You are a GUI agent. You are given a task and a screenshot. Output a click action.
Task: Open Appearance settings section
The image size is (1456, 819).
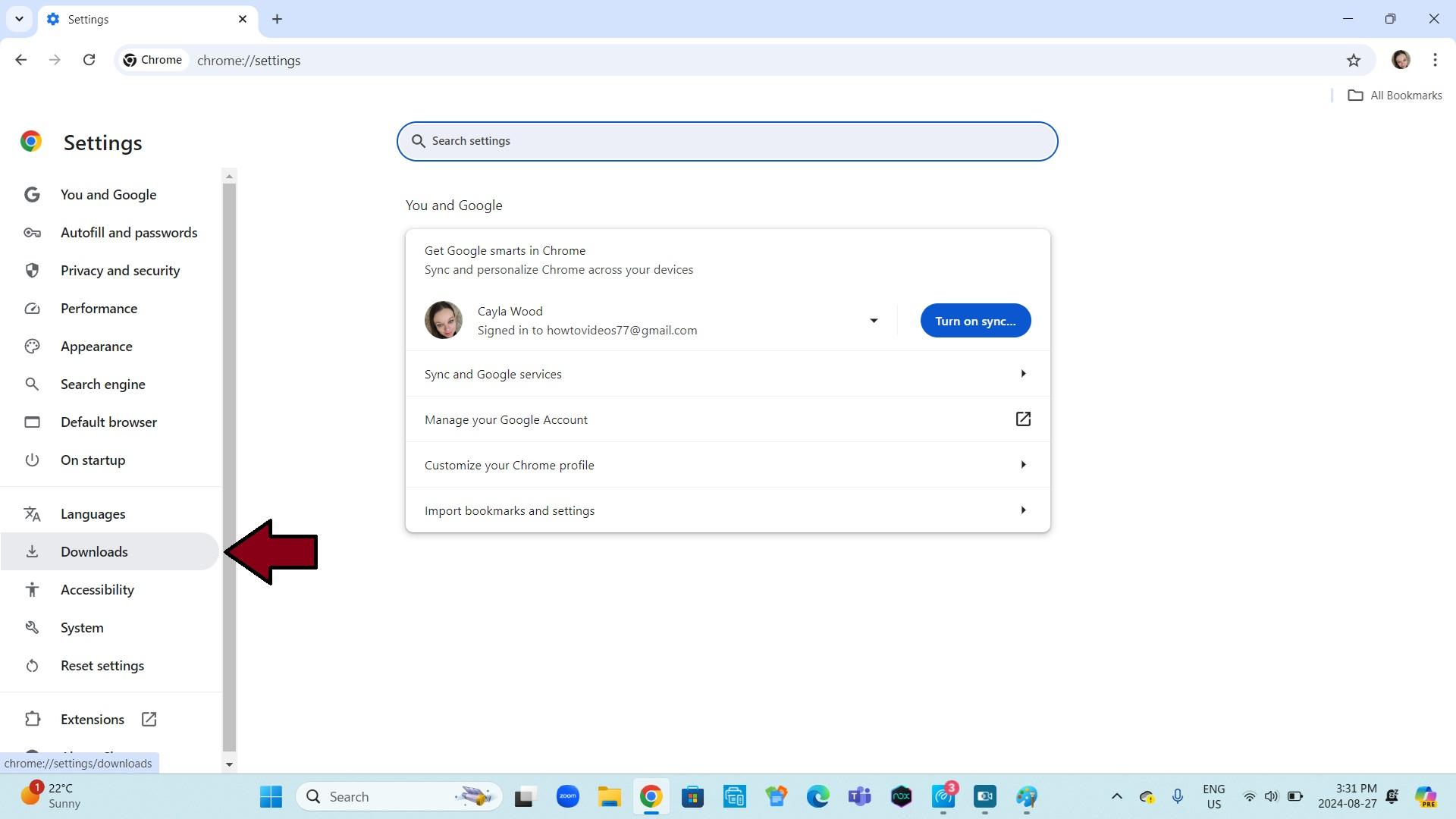click(x=110, y=347)
